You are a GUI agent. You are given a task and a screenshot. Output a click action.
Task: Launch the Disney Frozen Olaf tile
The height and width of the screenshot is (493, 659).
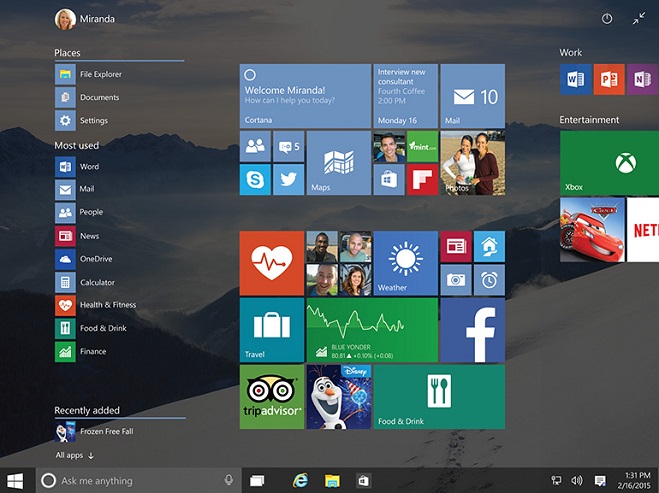pyautogui.click(x=339, y=397)
